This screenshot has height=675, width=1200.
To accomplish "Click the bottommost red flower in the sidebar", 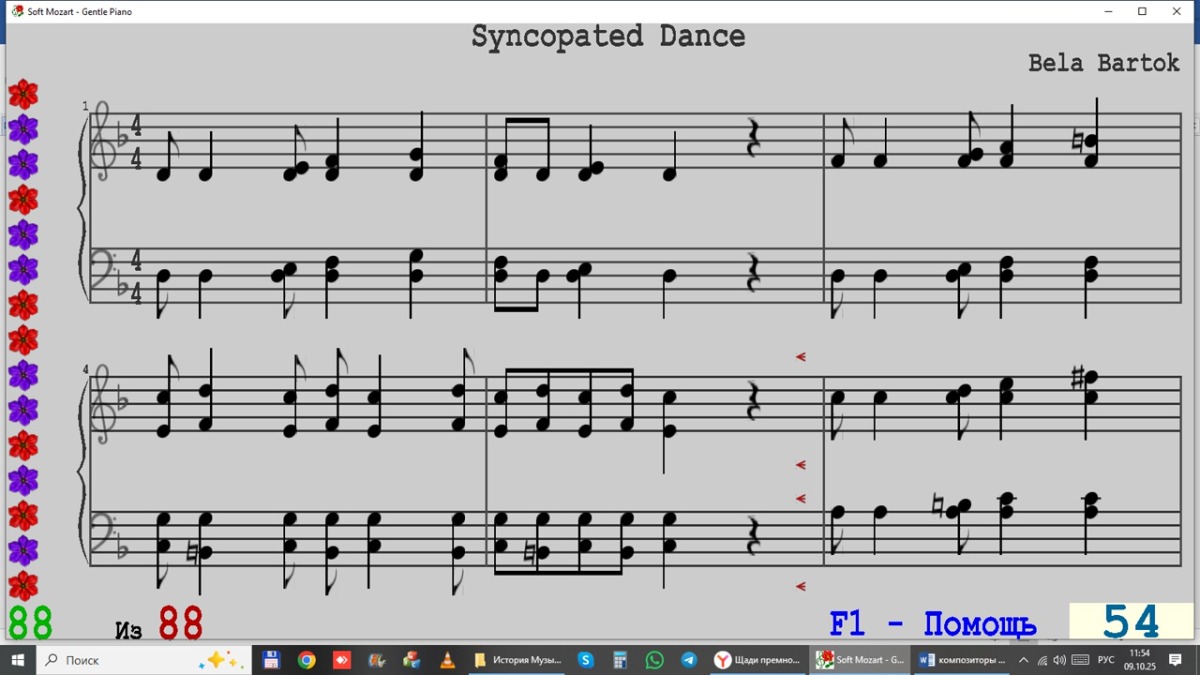I will pos(23,586).
